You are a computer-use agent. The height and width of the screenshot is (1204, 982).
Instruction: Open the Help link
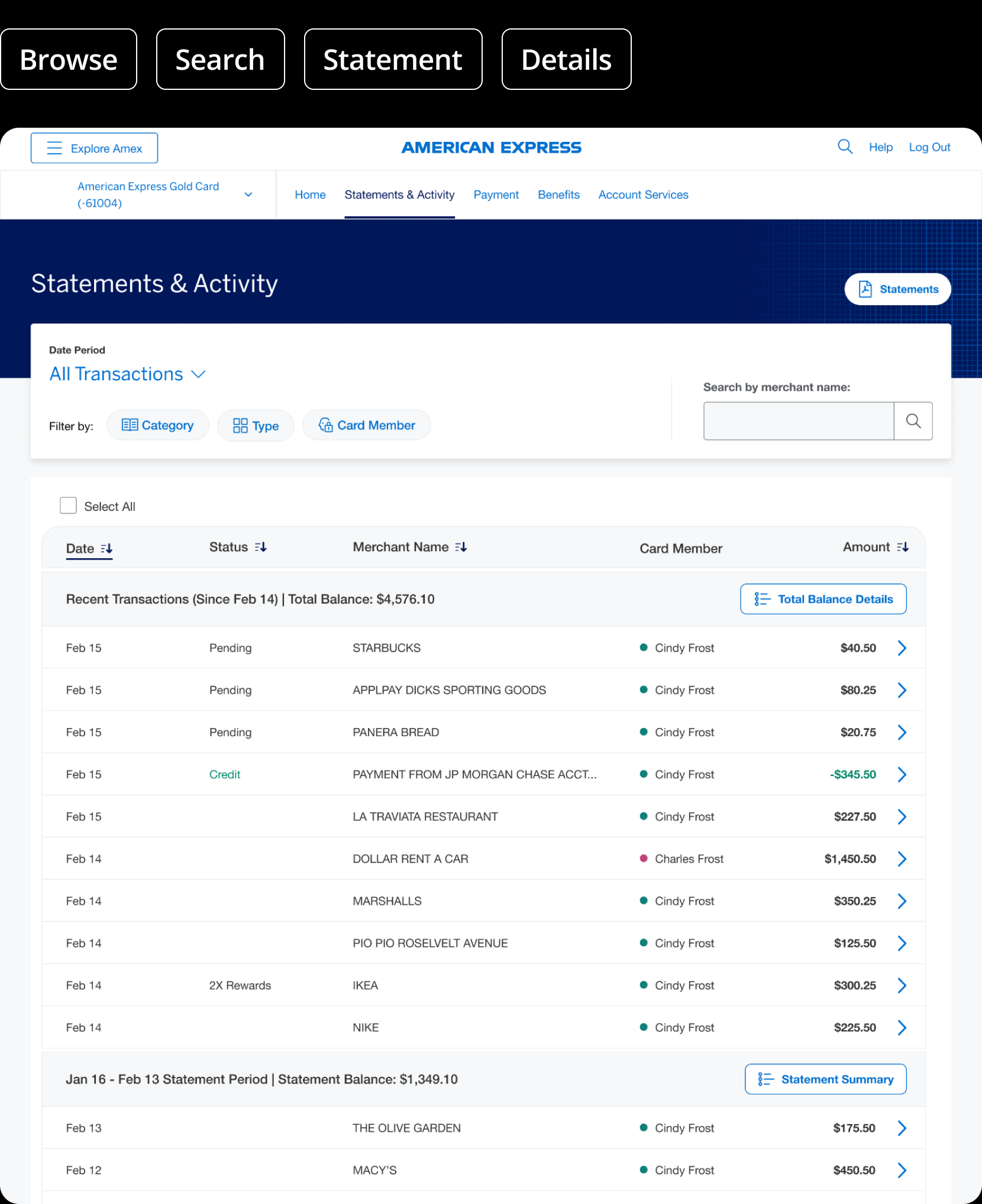(x=880, y=147)
